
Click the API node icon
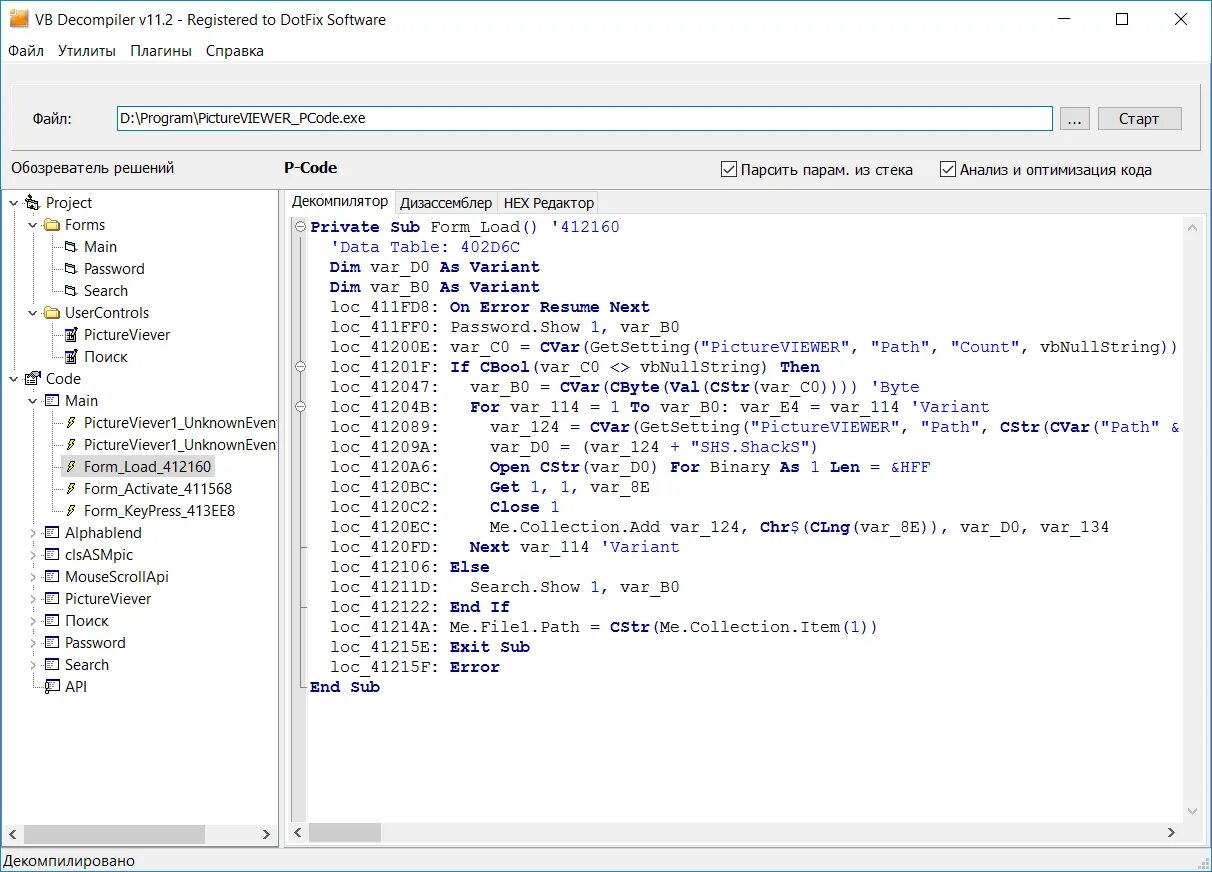[x=52, y=687]
